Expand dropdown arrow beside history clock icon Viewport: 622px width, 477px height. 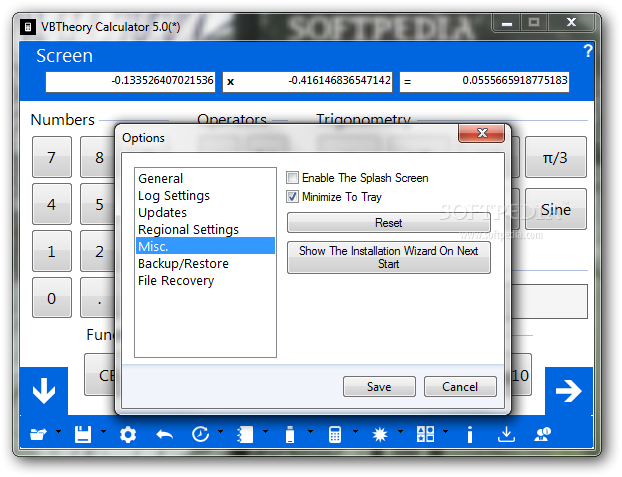pos(221,431)
